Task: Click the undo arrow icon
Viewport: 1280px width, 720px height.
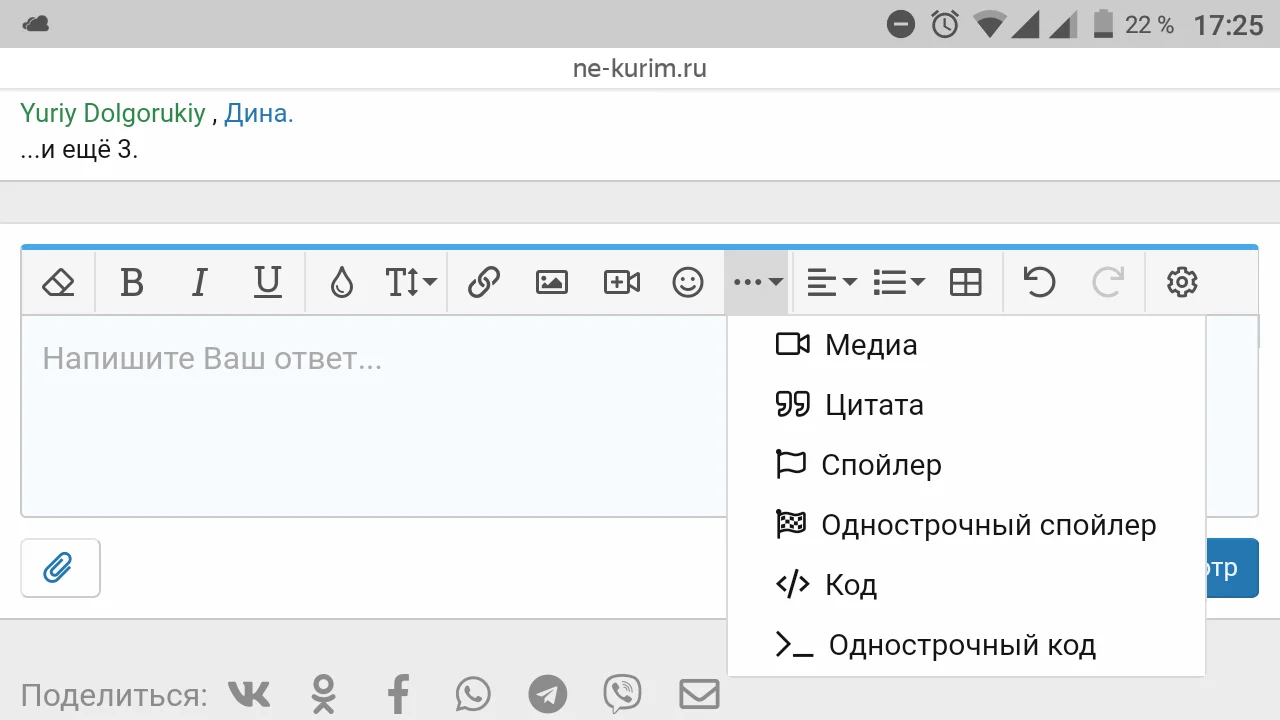Action: tap(1040, 283)
